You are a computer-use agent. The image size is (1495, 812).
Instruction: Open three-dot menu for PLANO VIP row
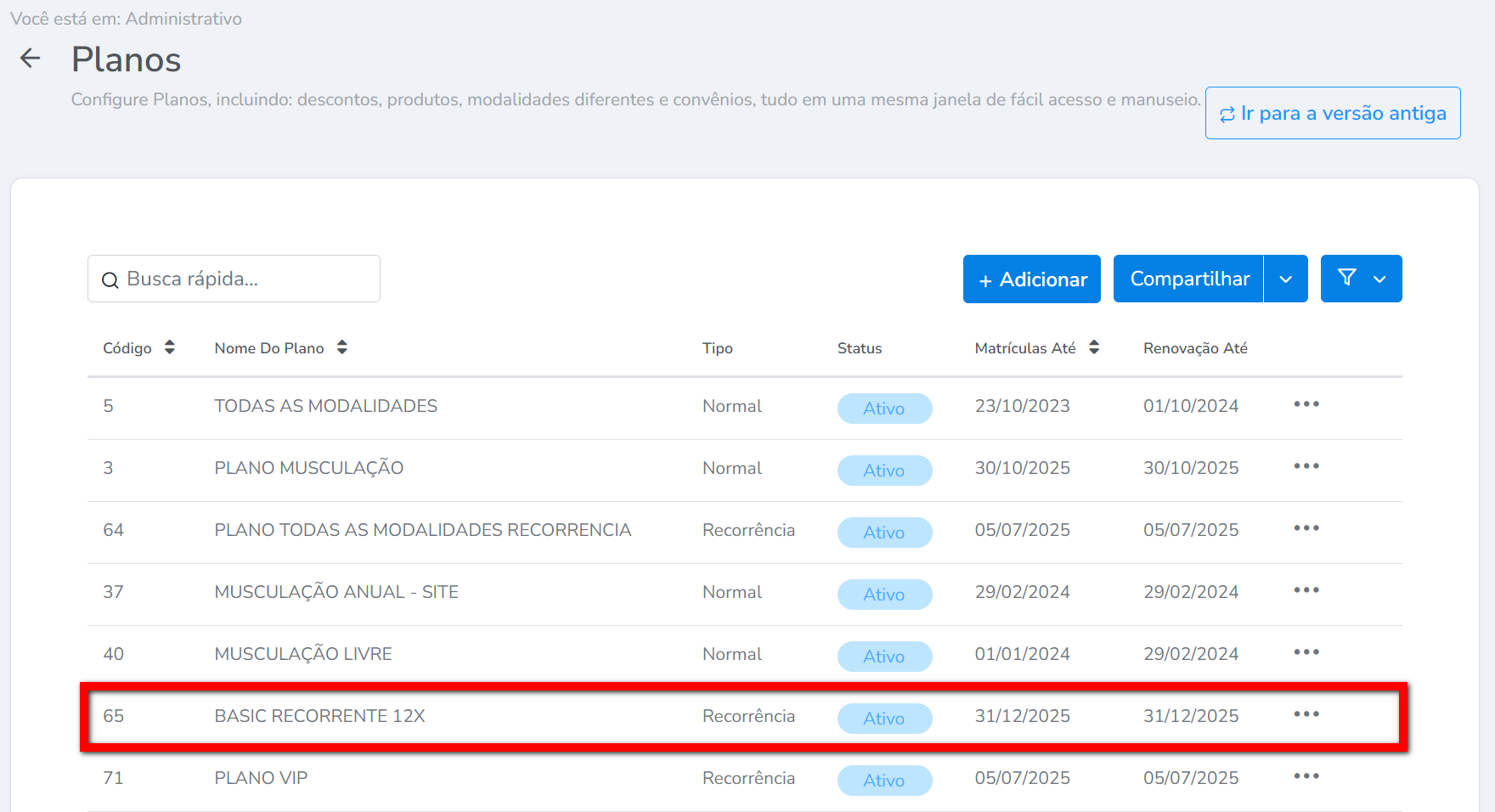point(1306,776)
